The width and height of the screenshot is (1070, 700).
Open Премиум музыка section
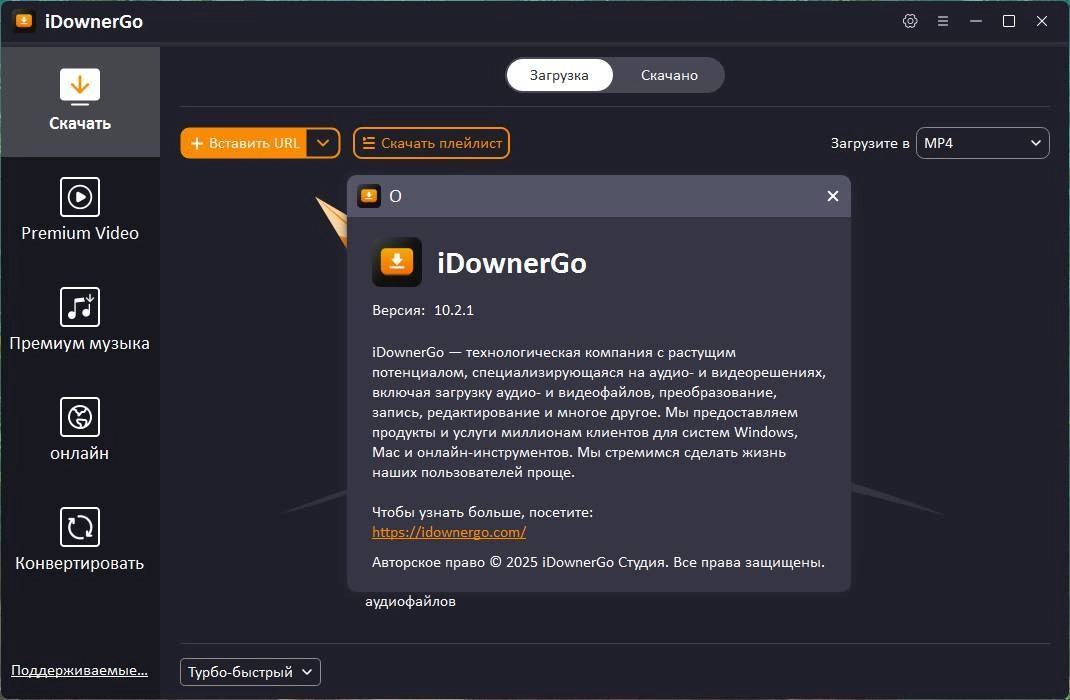pyautogui.click(x=80, y=320)
